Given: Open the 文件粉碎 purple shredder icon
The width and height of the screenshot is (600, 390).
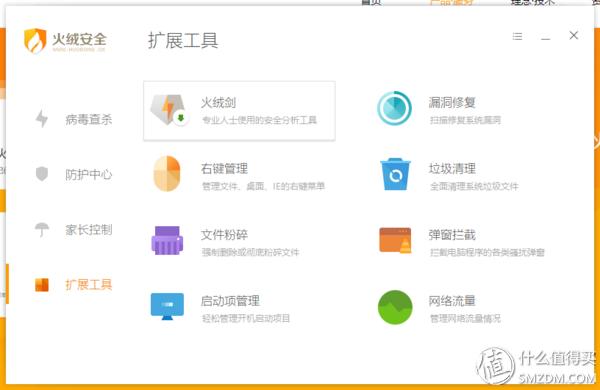Looking at the screenshot, I should click(167, 240).
